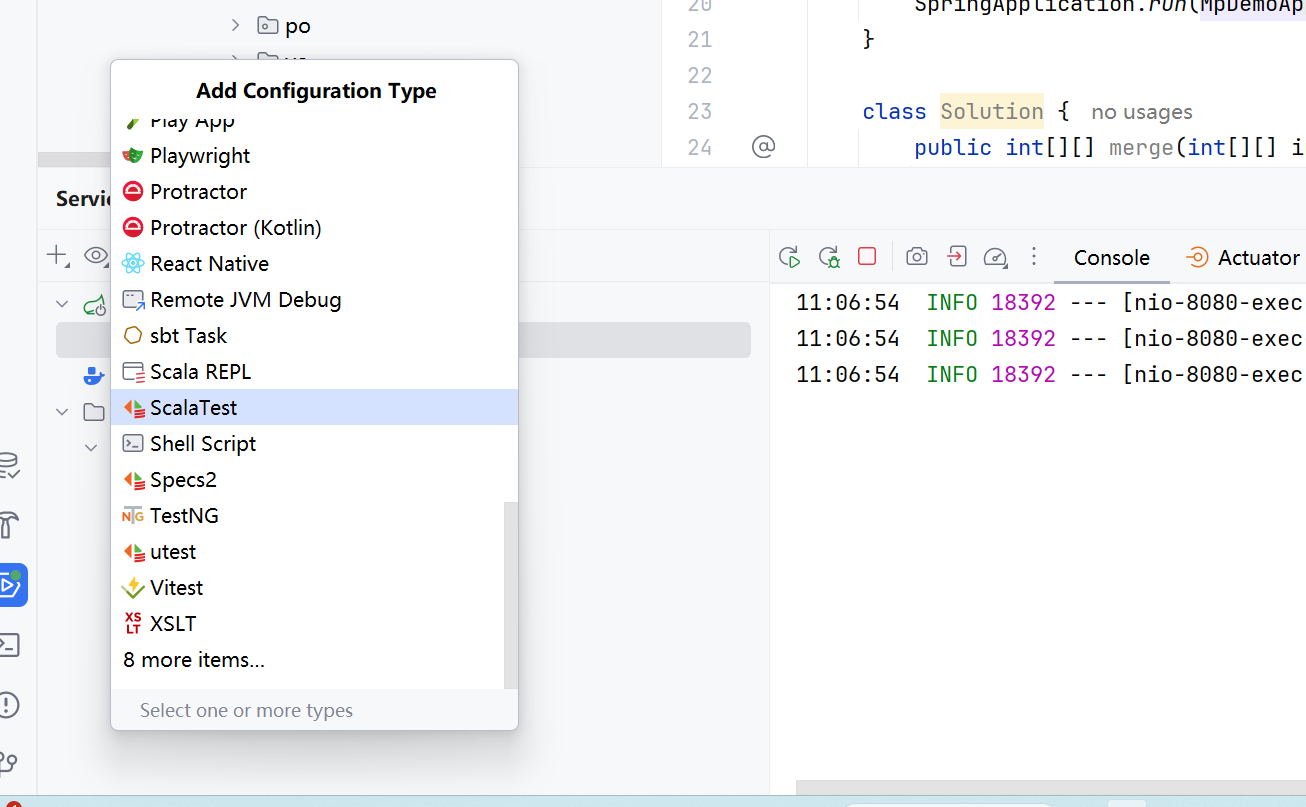This screenshot has height=807, width=1306.
Task: Open the profiler gauge dropdown icon
Action: click(x=995, y=257)
